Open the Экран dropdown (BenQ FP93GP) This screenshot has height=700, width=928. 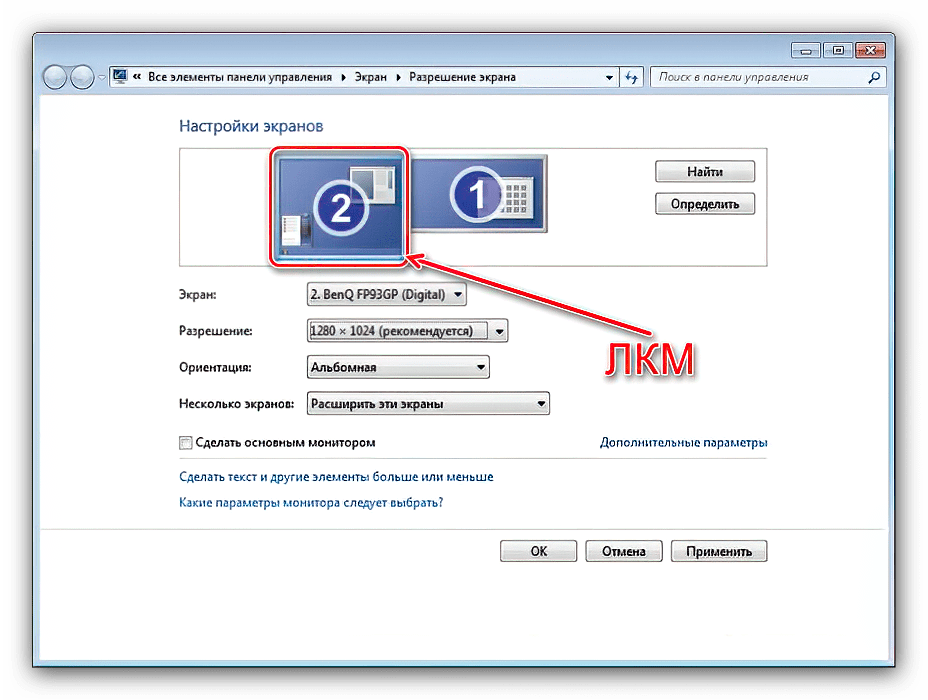pyautogui.click(x=386, y=294)
